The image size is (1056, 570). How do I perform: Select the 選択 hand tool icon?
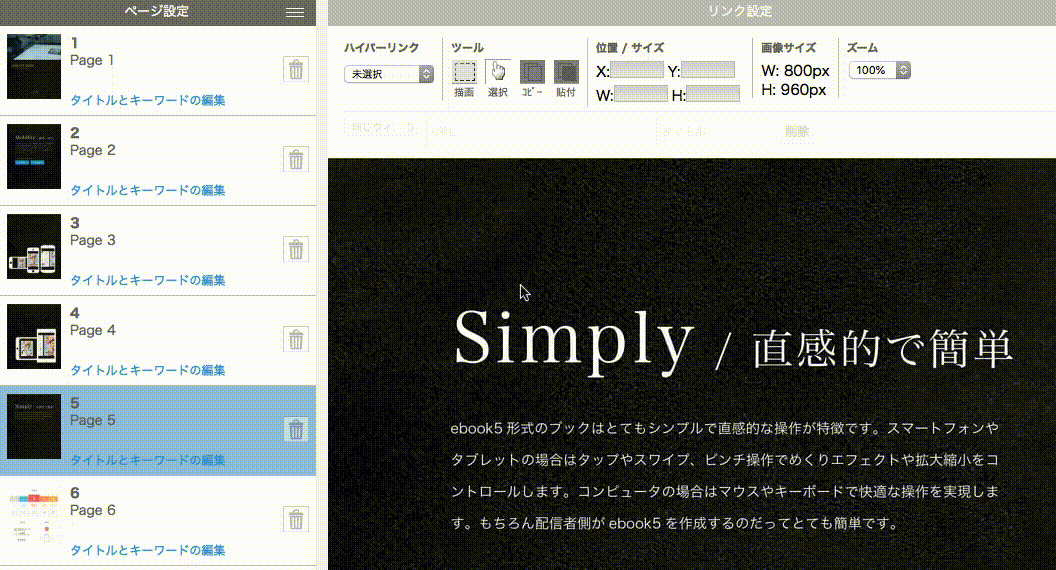tap(498, 72)
